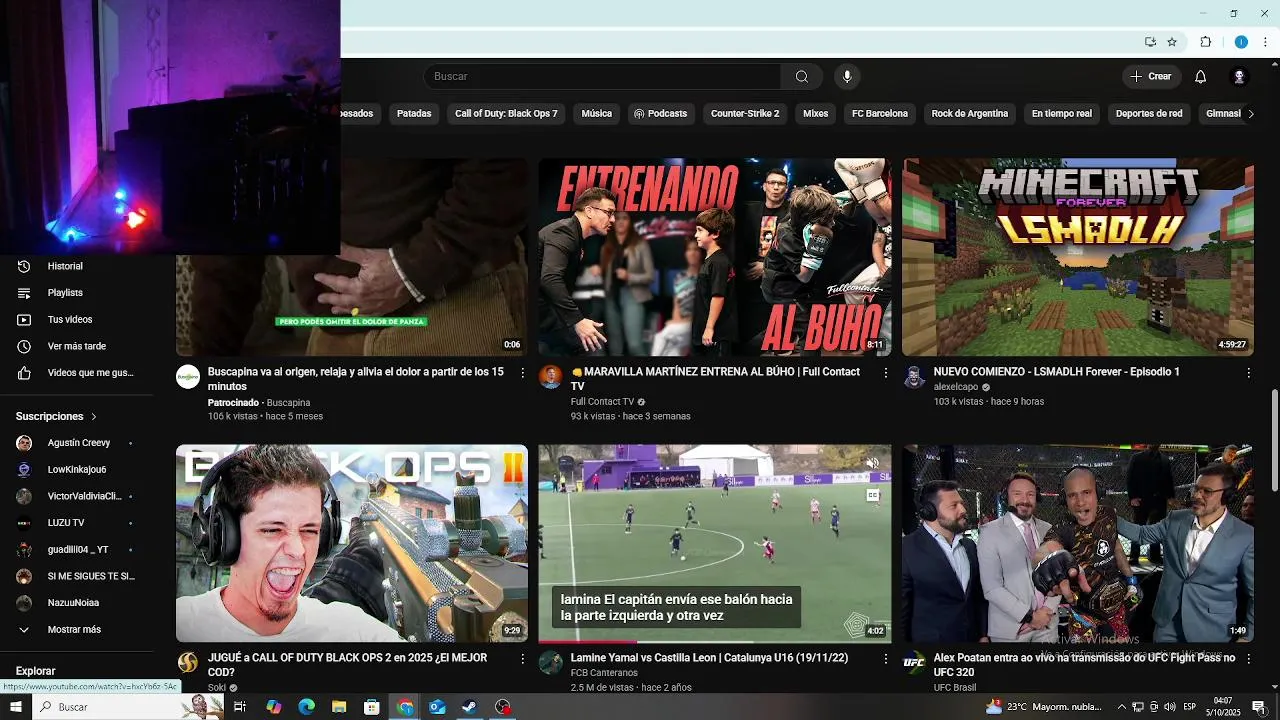Seek Lamine Yamal preview progress bar
The image size is (1280, 720).
pos(714,641)
